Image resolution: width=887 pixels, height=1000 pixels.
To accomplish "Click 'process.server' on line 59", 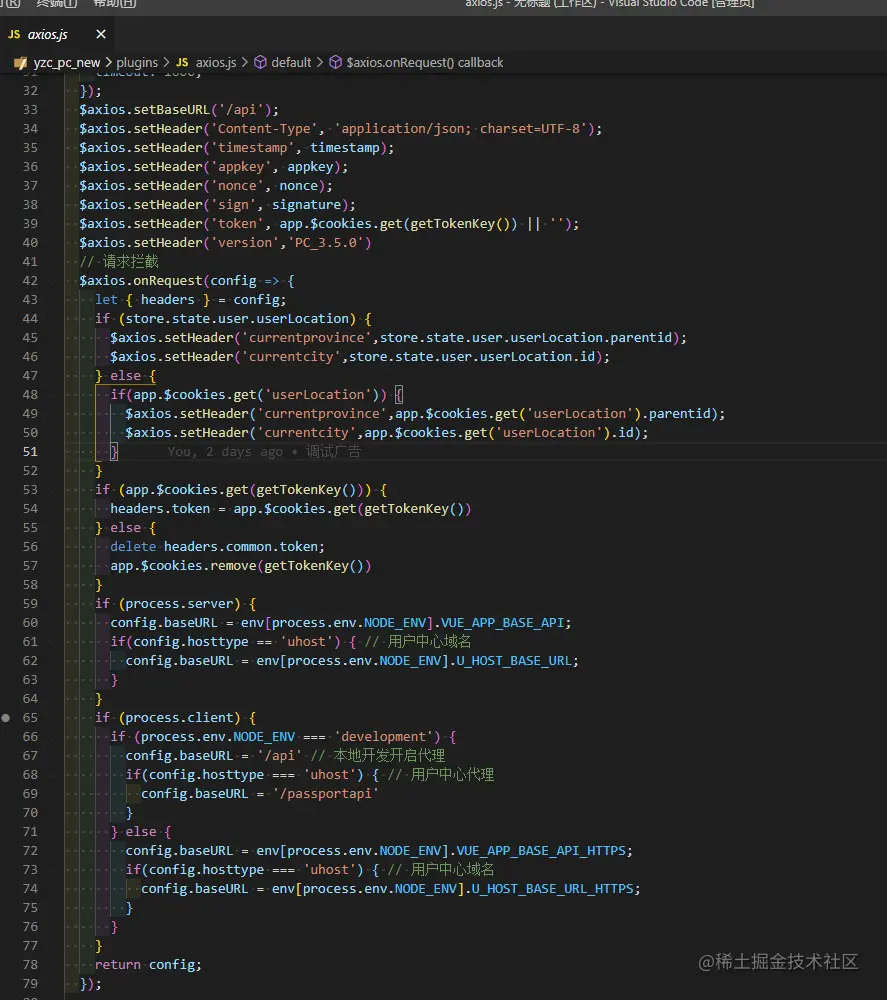I will tap(179, 604).
